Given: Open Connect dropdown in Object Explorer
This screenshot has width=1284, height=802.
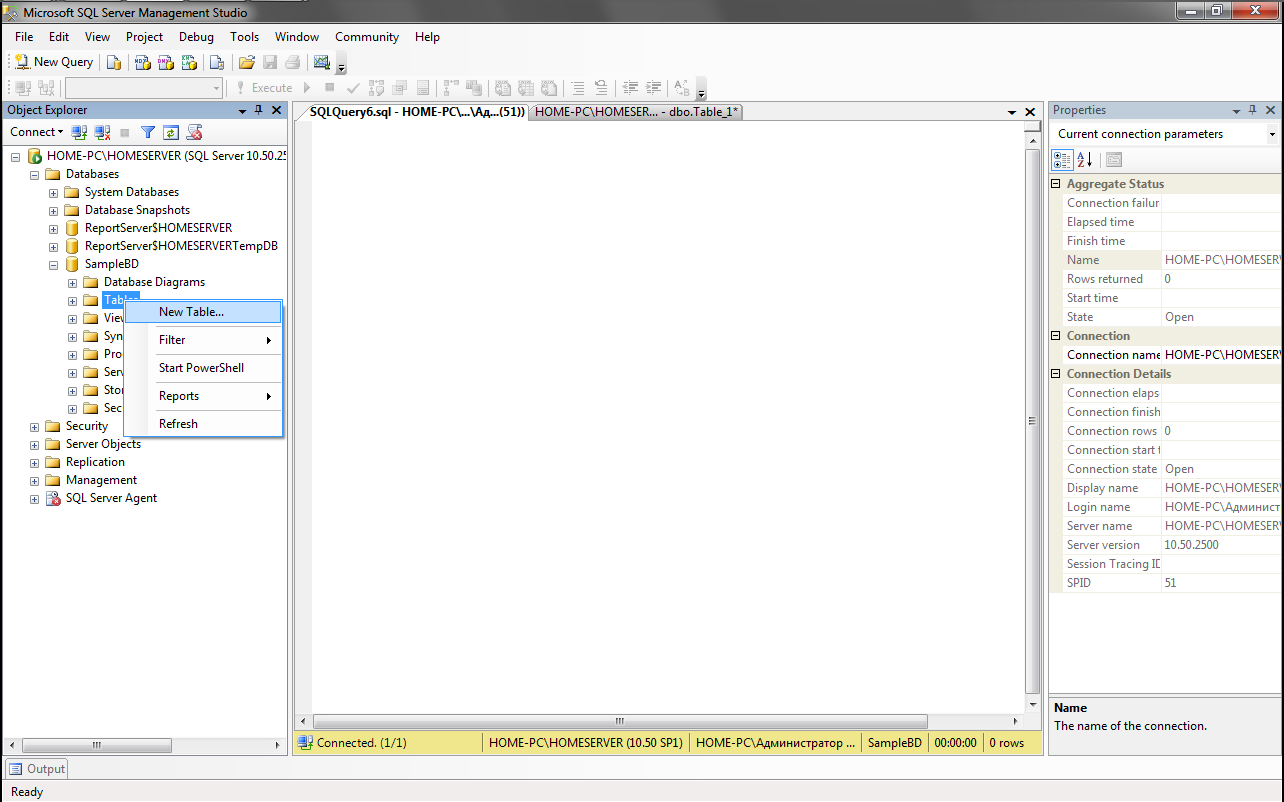Looking at the screenshot, I should (37, 132).
